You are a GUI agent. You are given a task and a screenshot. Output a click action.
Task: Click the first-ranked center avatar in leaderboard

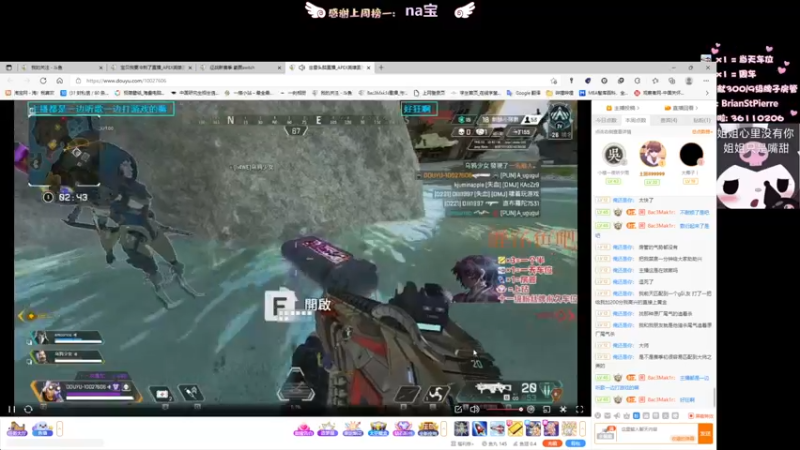[x=653, y=154]
